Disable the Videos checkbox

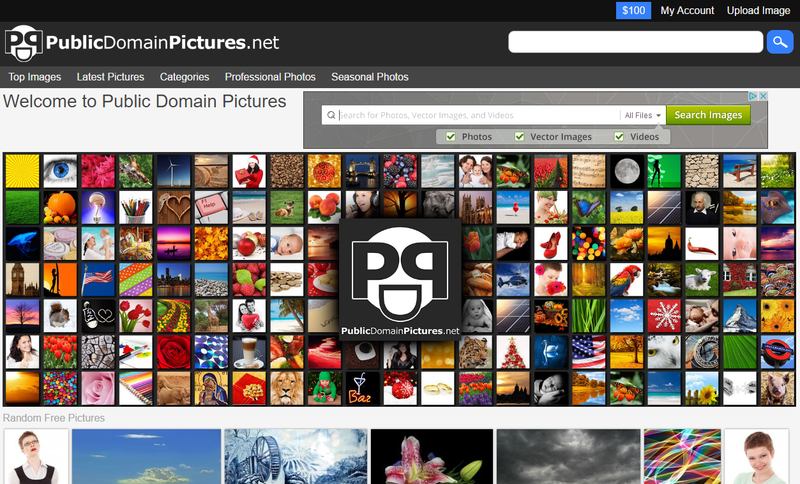pos(620,137)
